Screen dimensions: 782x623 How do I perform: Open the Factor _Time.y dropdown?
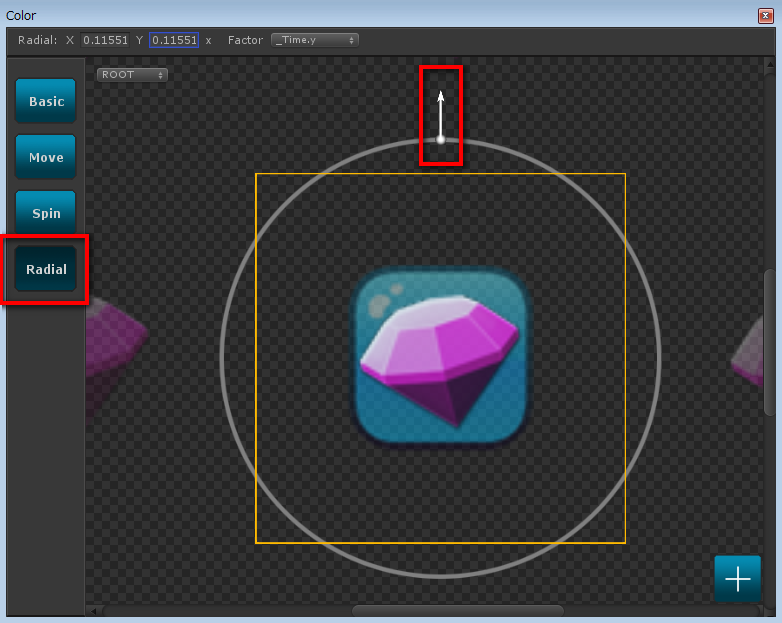click(315, 40)
